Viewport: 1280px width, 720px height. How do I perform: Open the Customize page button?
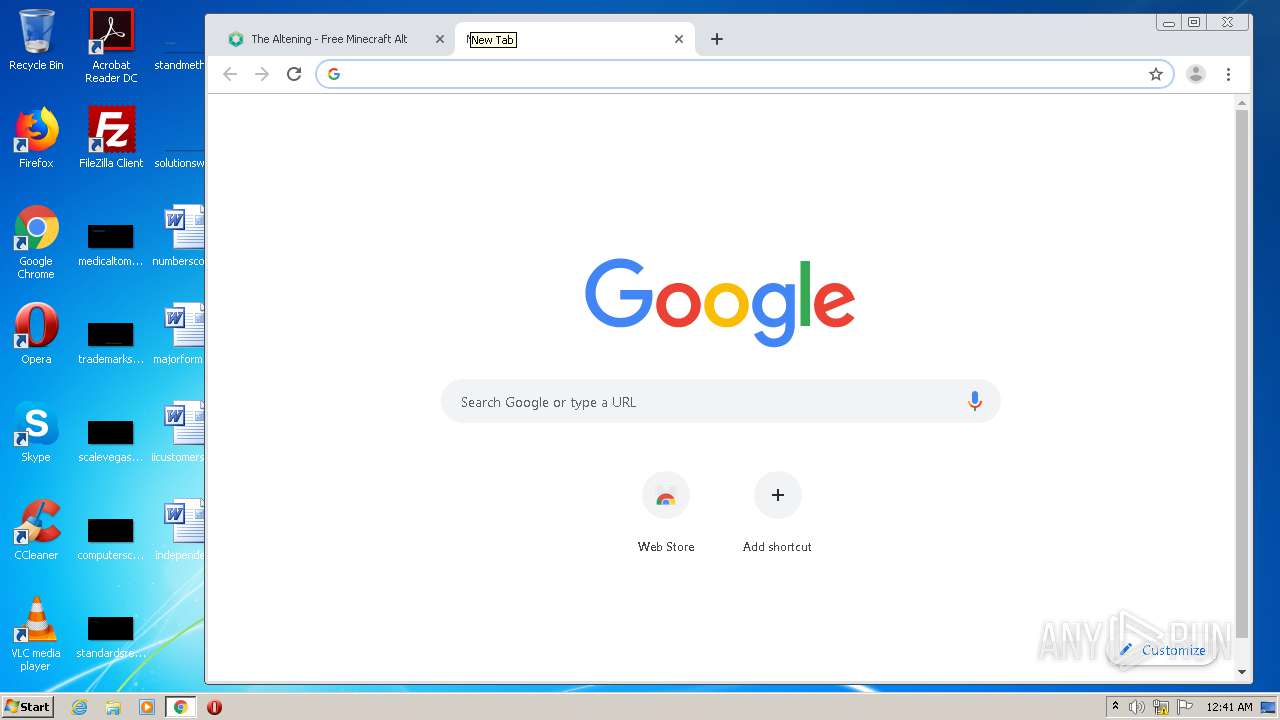1162,650
